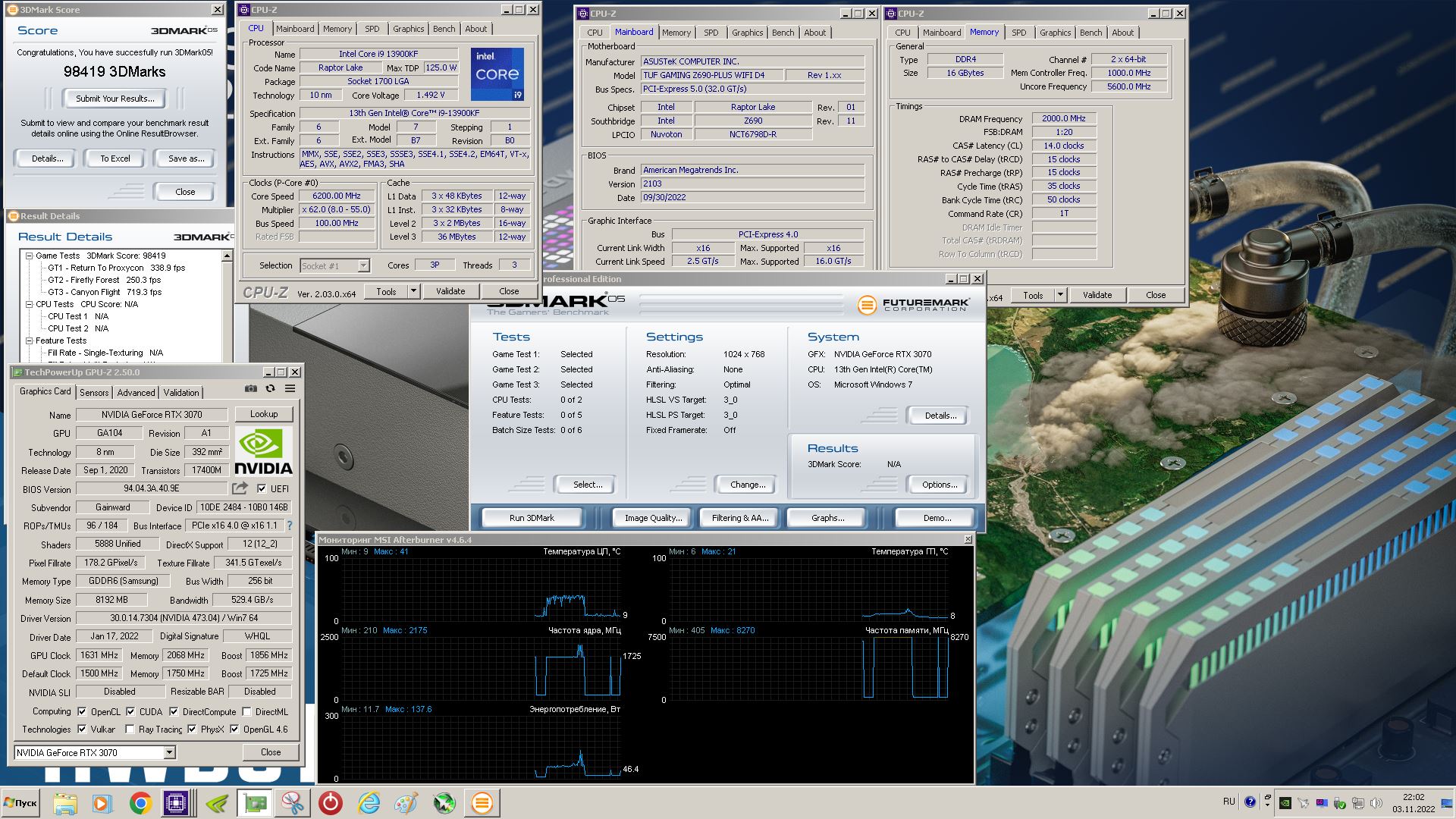Viewport: 1456px width, 819px height.
Task: Click the green arrow globe taskbar icon
Action: (444, 803)
